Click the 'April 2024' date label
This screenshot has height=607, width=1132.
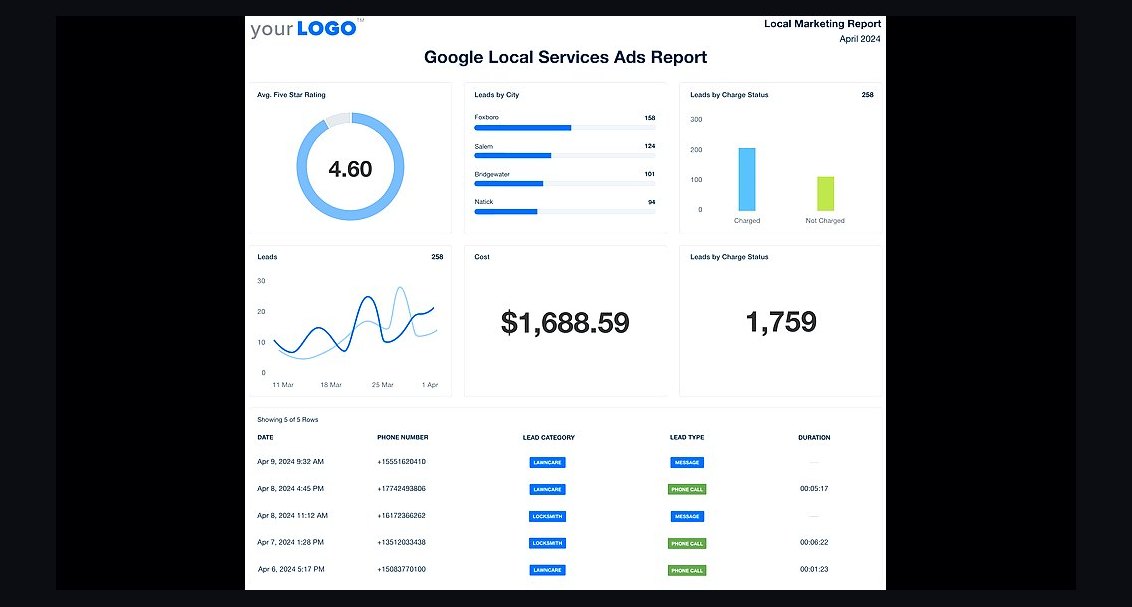coord(860,39)
